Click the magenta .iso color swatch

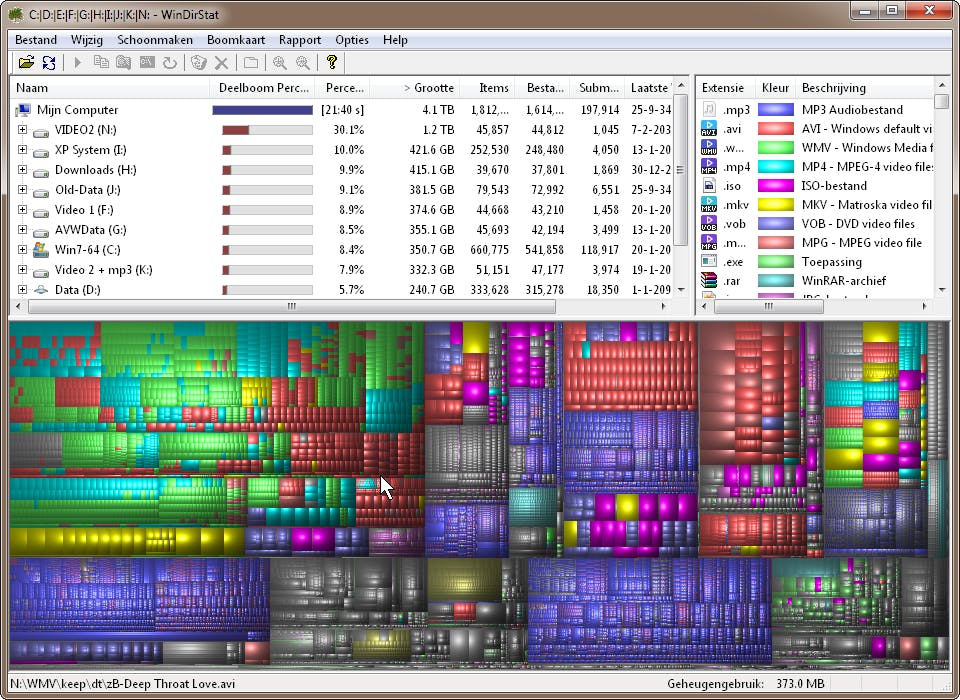pos(775,186)
